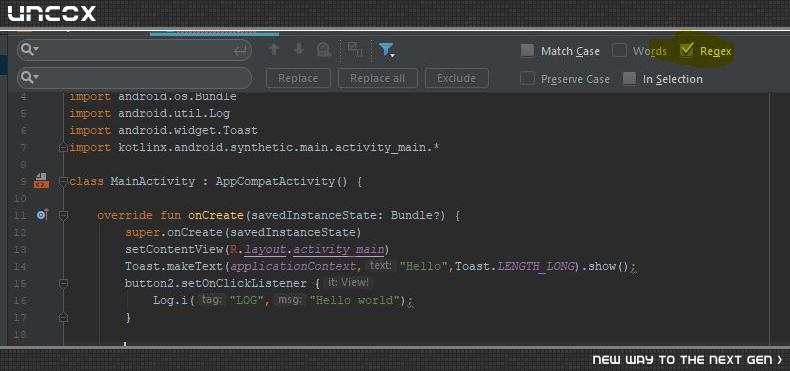Toggle the Match Case checkbox
This screenshot has width=790, height=371.
coord(527,51)
